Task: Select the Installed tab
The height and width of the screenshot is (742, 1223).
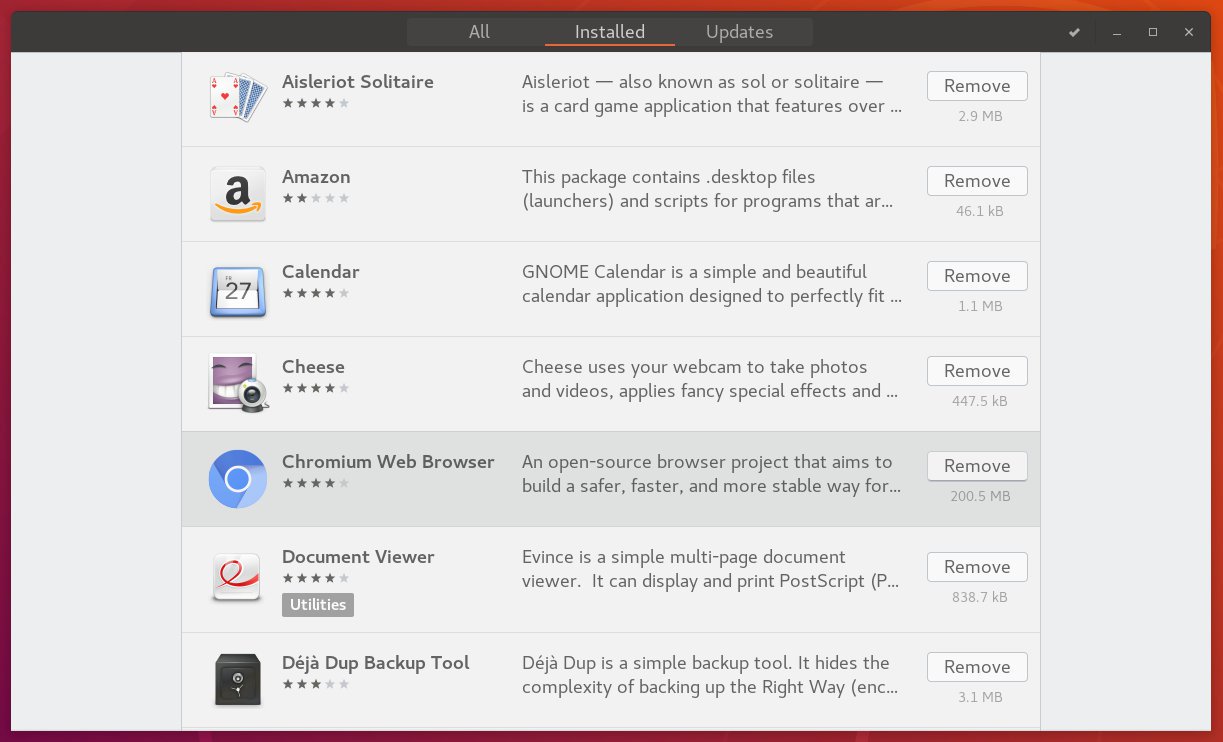Action: point(609,31)
